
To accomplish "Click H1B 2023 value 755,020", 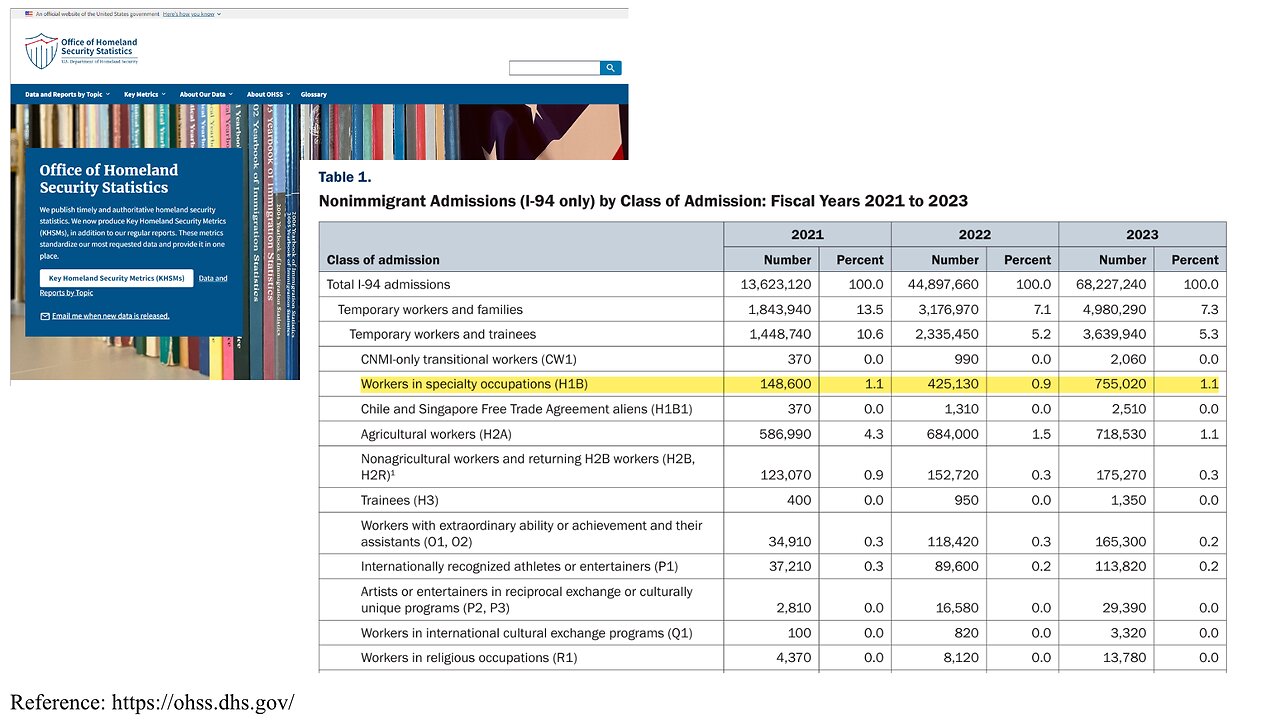I will coord(1122,384).
